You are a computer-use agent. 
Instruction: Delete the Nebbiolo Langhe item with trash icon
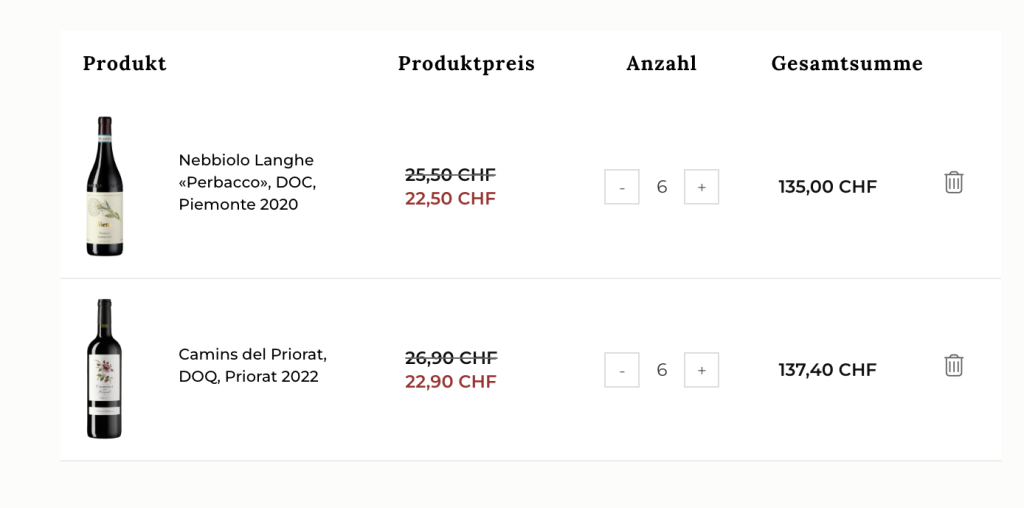click(953, 182)
